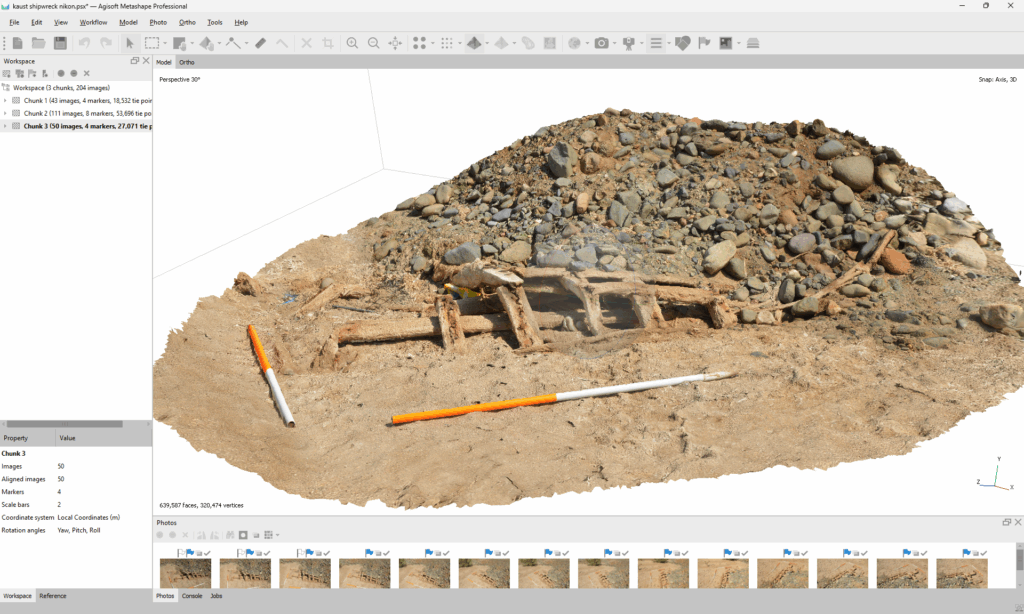The width and height of the screenshot is (1024, 614).
Task: Open the Tools menu
Action: tap(215, 22)
